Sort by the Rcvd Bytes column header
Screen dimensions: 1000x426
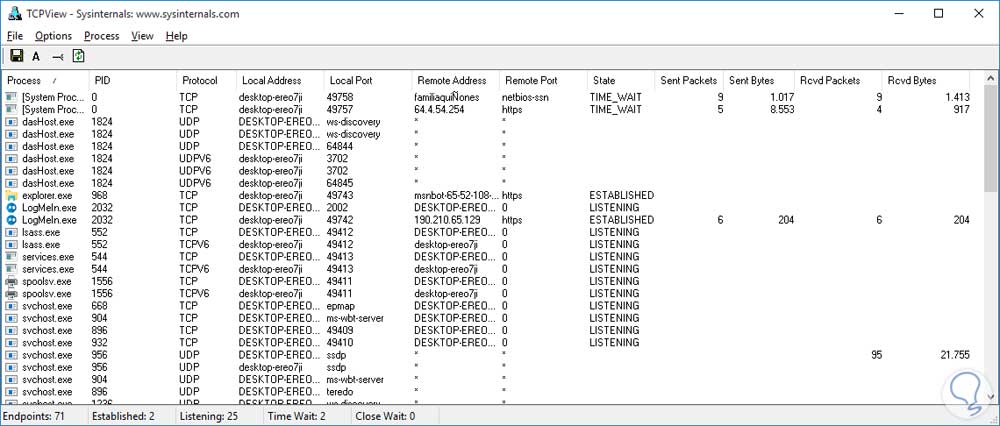point(926,80)
